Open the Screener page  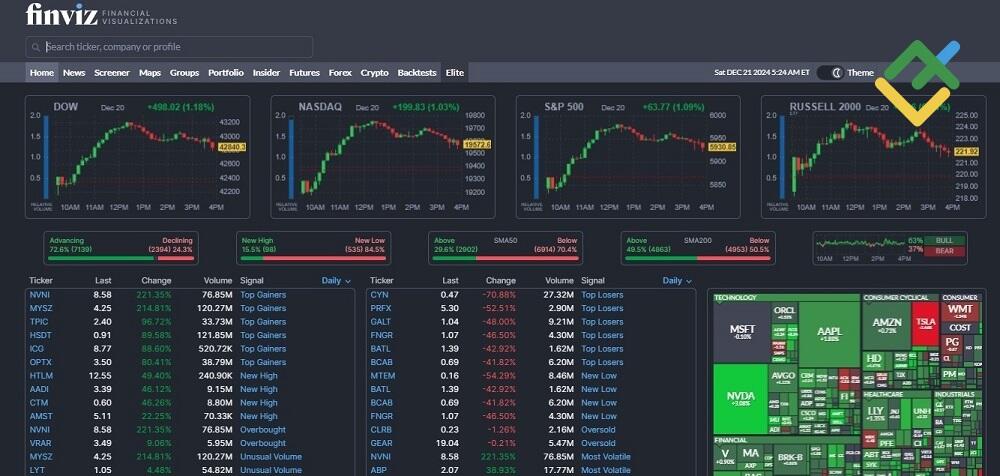pyautogui.click(x=112, y=73)
